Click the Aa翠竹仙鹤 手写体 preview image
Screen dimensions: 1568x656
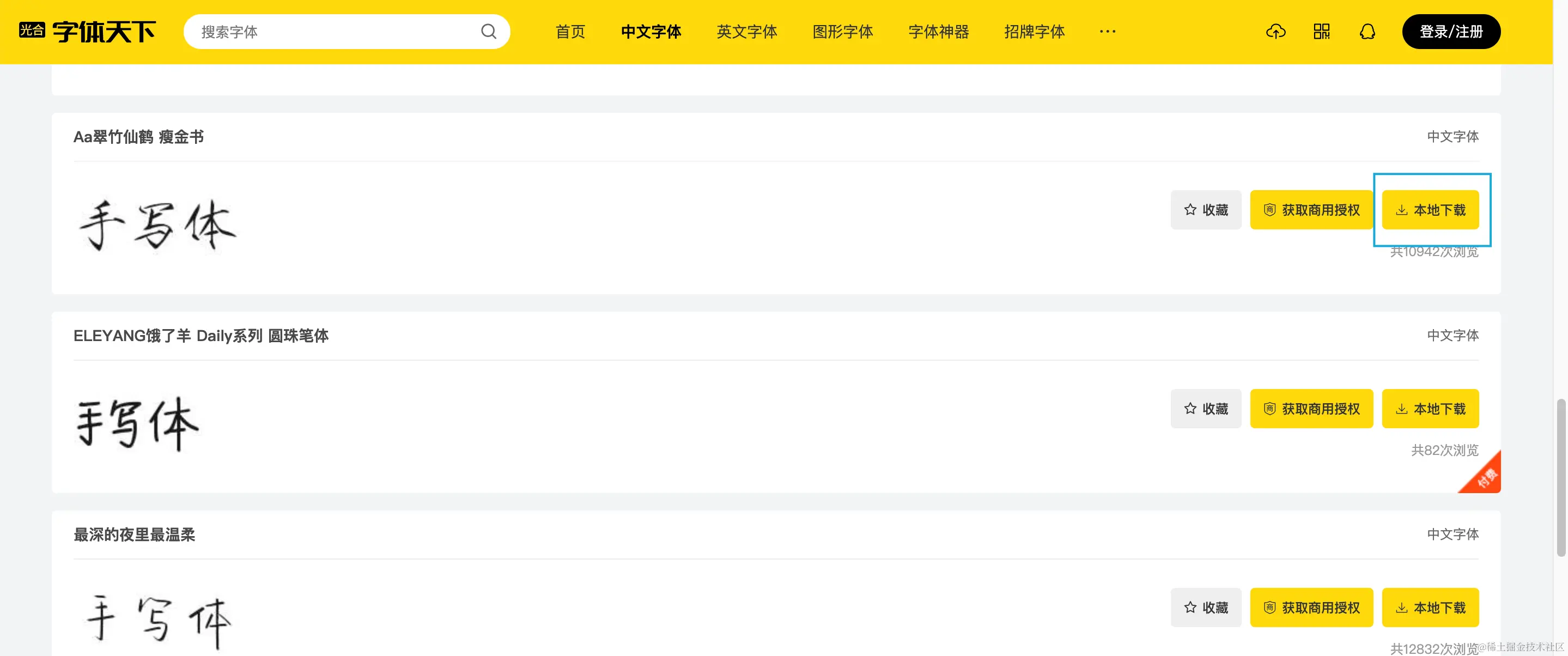pos(157,225)
